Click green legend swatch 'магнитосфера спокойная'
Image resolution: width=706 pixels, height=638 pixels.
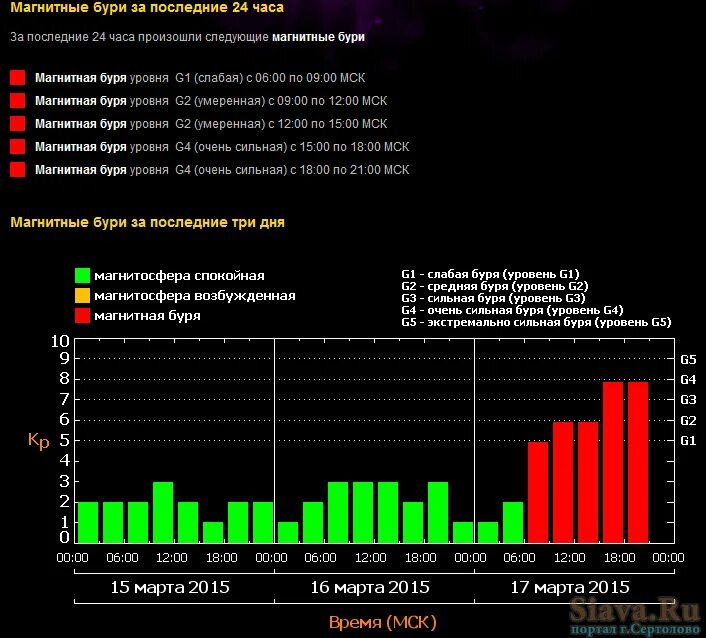tap(82, 276)
